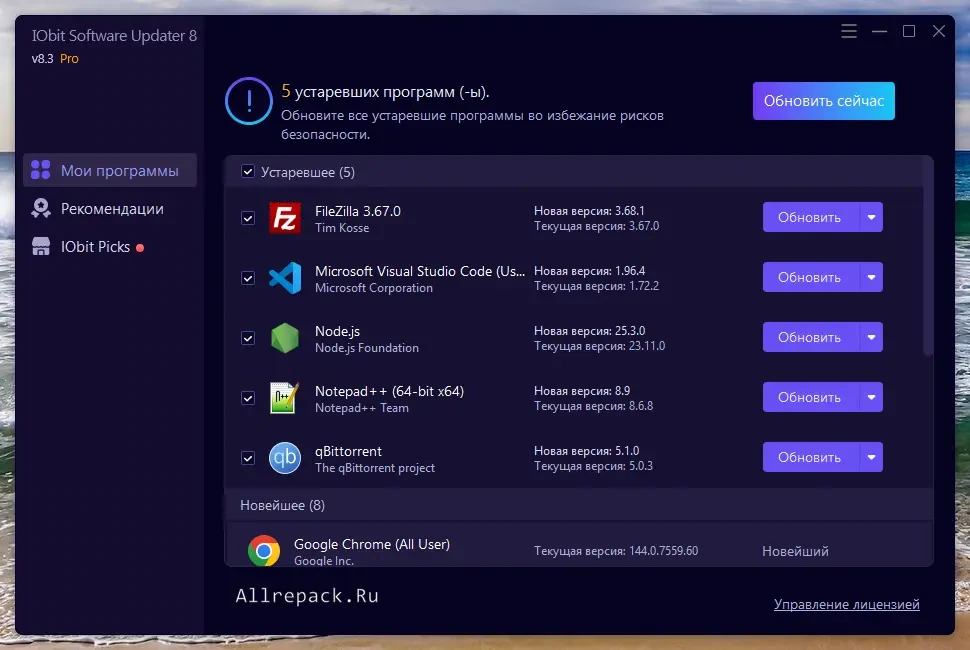Expand the FileZilla update dropdown arrow

(x=871, y=217)
